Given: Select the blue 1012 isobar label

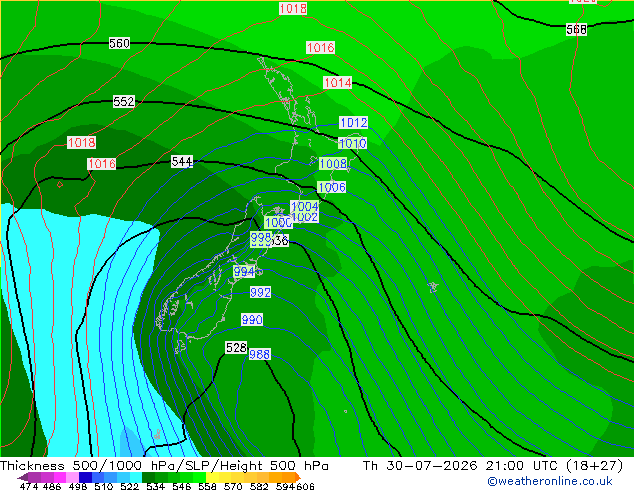Looking at the screenshot, I should (x=353, y=122).
